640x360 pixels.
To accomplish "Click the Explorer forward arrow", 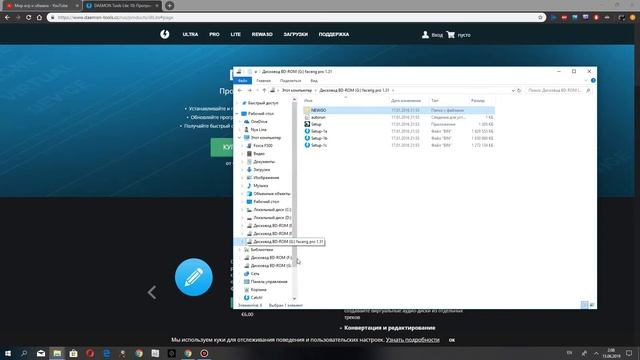I will point(249,90).
